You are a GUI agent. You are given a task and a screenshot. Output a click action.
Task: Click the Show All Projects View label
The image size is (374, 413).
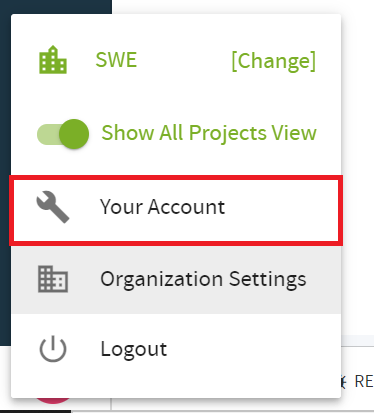209,133
